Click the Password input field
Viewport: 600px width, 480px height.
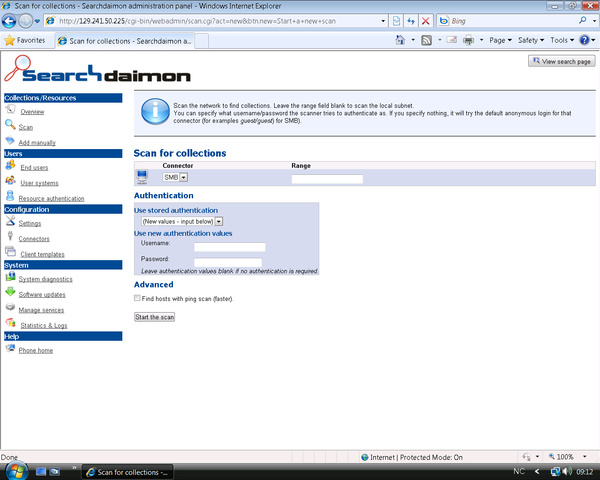pyautogui.click(x=228, y=263)
